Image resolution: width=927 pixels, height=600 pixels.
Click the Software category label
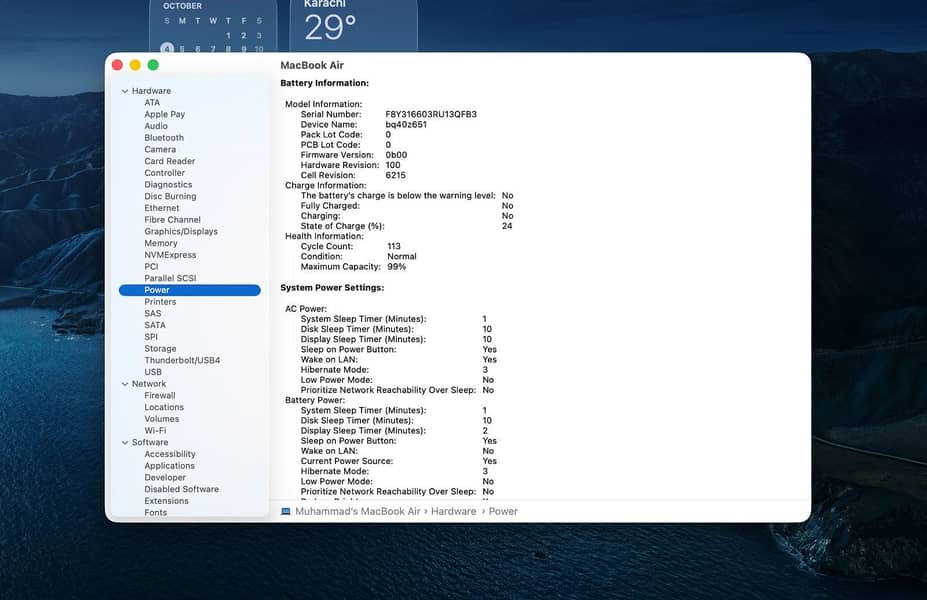(150, 442)
